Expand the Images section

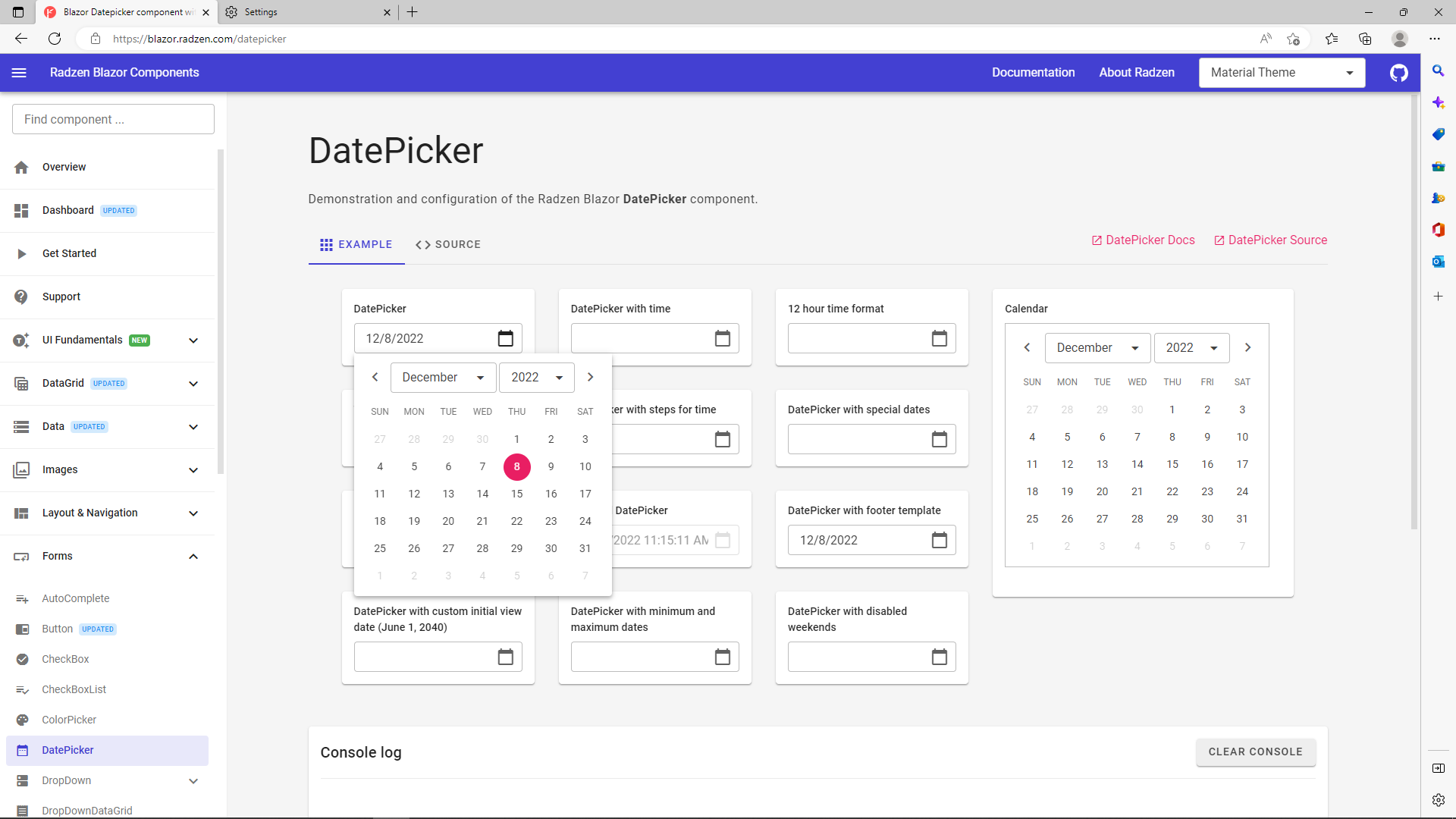pos(193,470)
